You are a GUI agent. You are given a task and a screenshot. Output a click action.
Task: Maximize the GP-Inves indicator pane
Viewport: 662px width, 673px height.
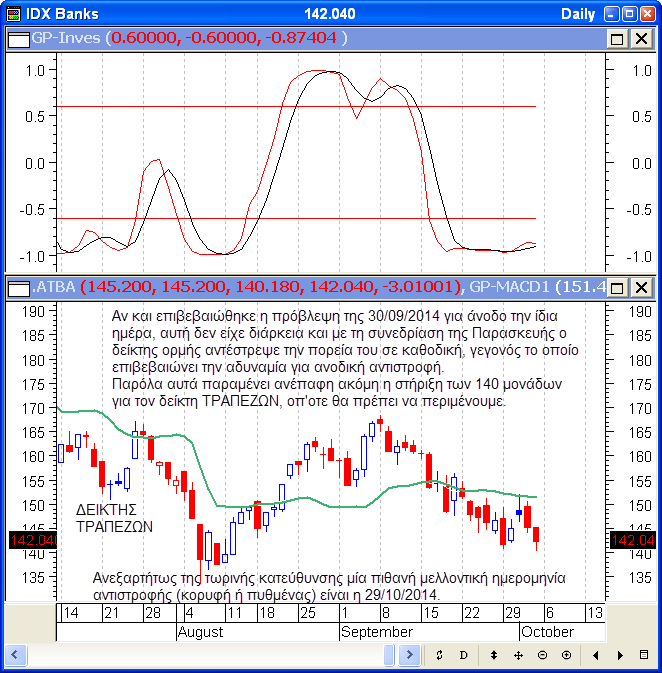(x=617, y=38)
